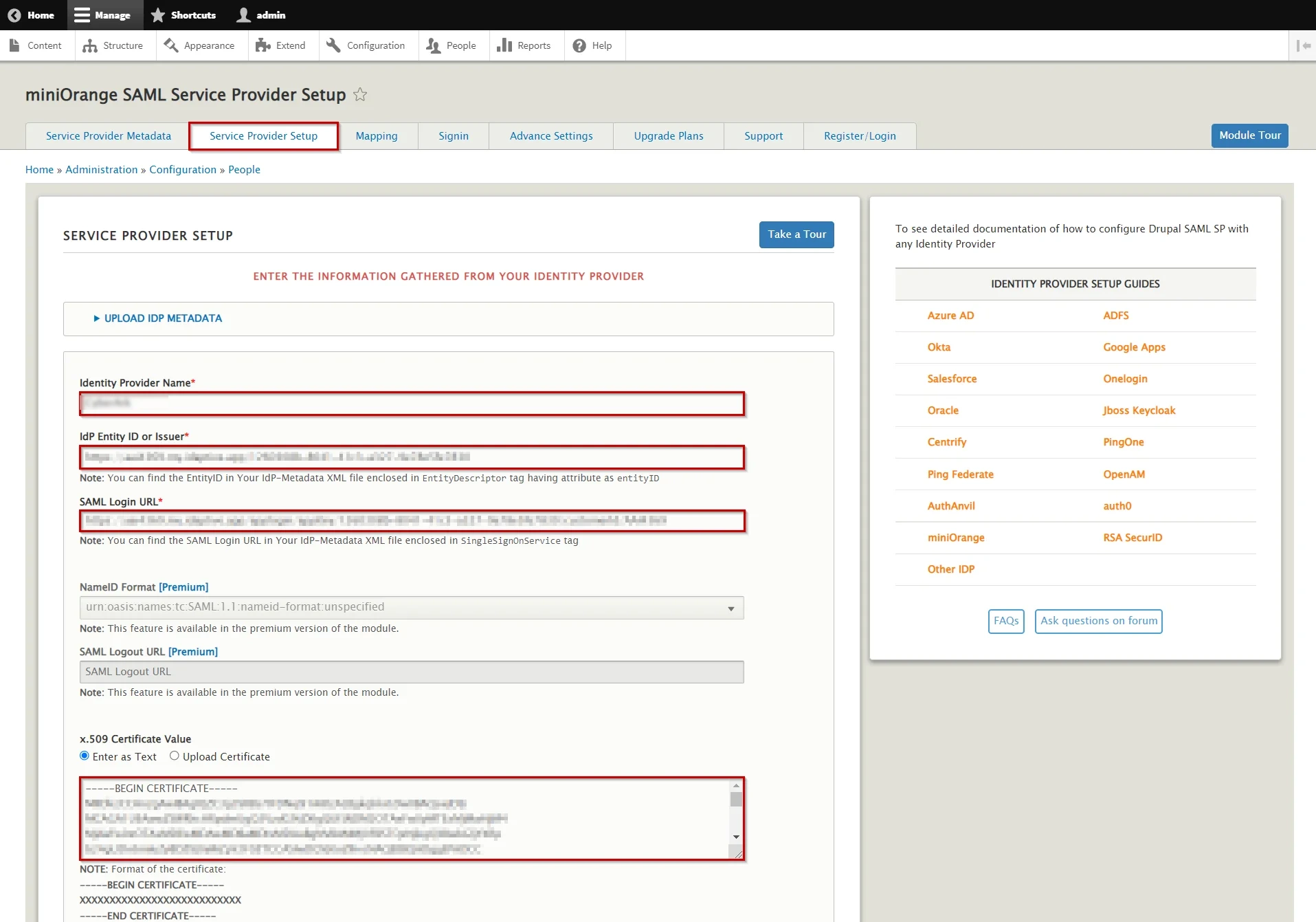Open the Shortcuts star icon
The height and width of the screenshot is (922, 1316).
(158, 15)
